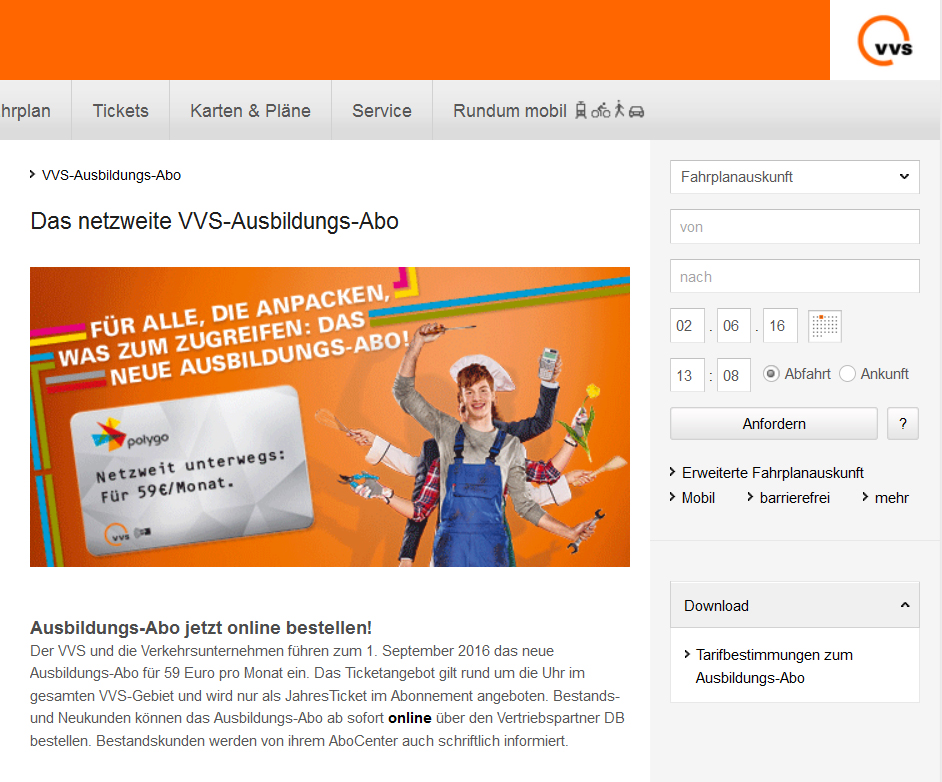Collapse the Download panel
The image size is (942, 782).
(794, 605)
